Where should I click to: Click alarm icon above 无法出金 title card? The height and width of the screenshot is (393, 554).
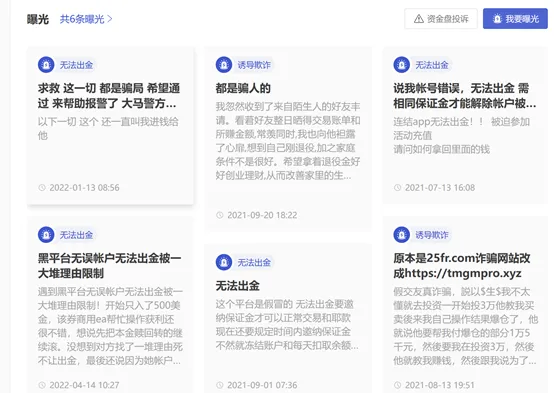224,262
